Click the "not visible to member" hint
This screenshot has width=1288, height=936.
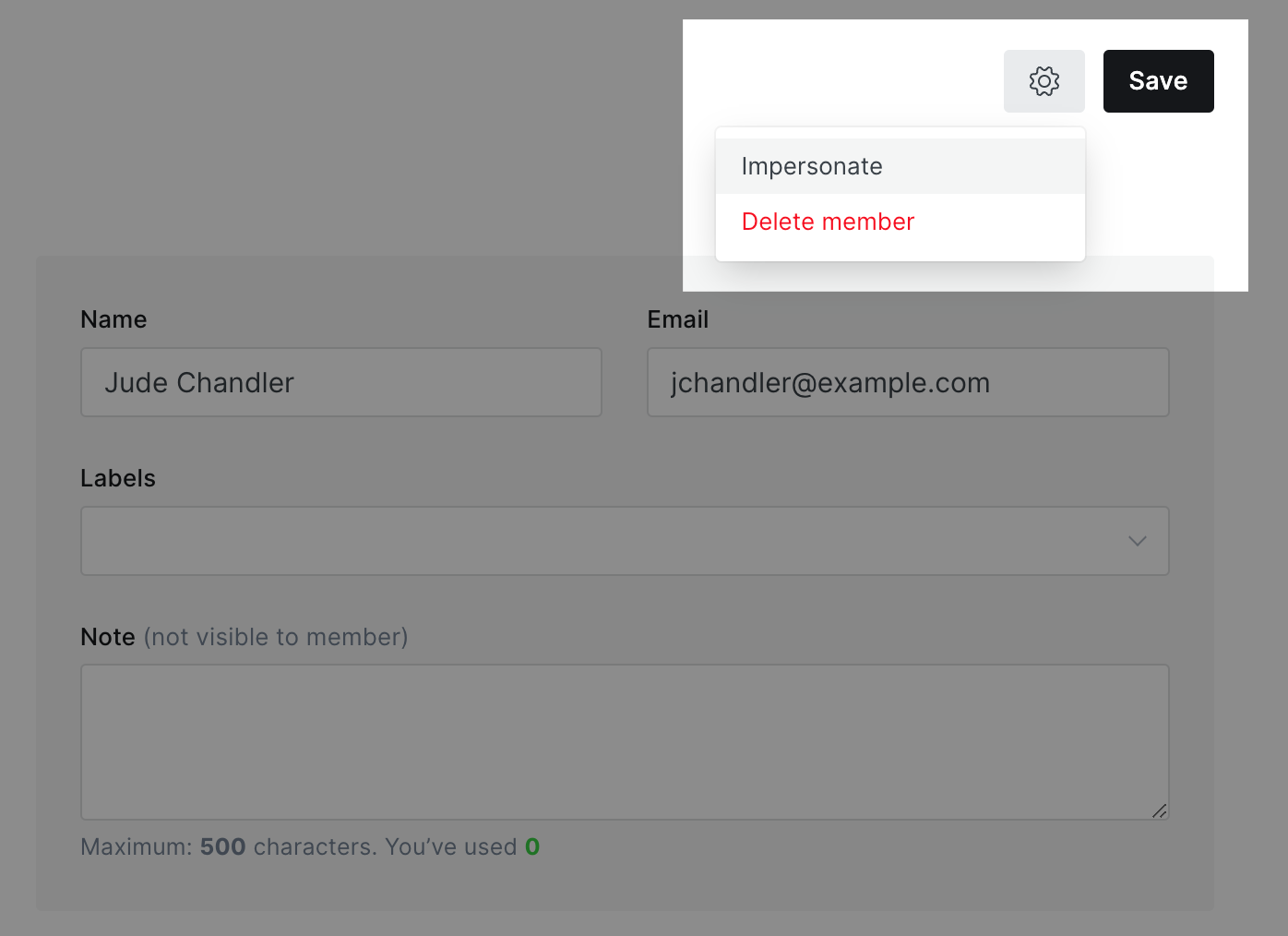coord(276,637)
